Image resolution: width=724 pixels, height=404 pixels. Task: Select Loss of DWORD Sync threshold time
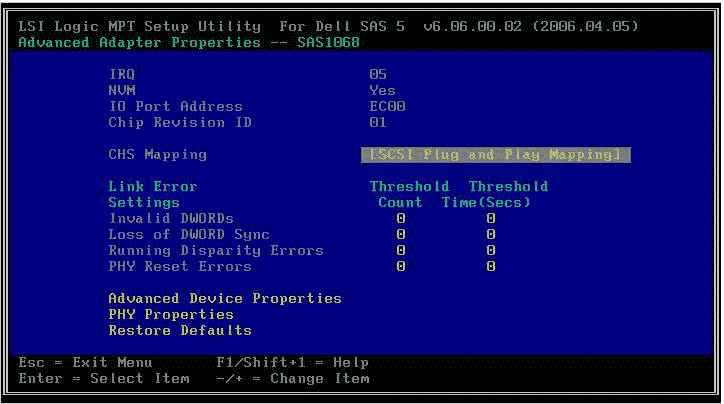(x=490, y=235)
